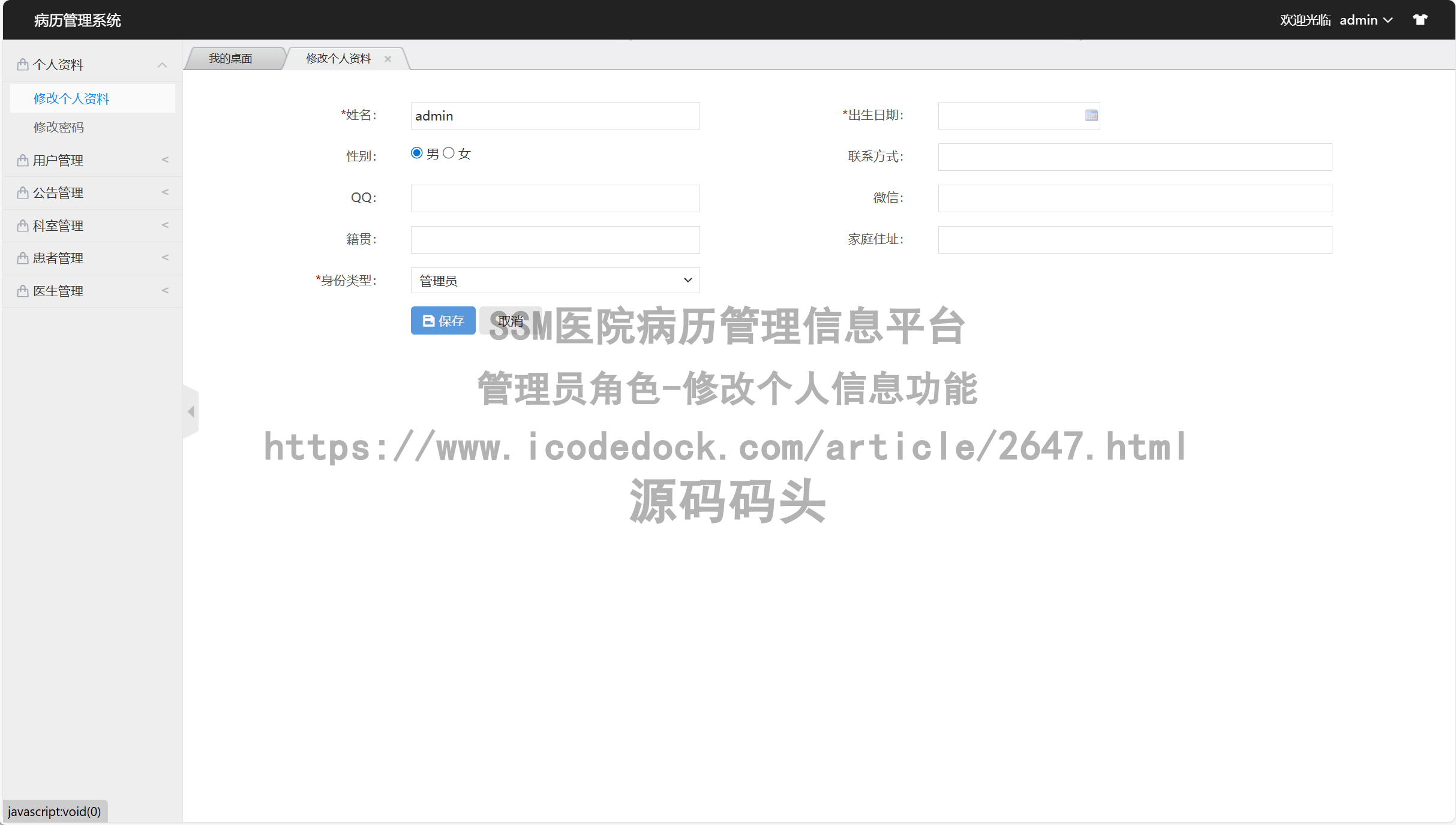Click the 保存 button
The height and width of the screenshot is (825, 1456).
click(443, 320)
